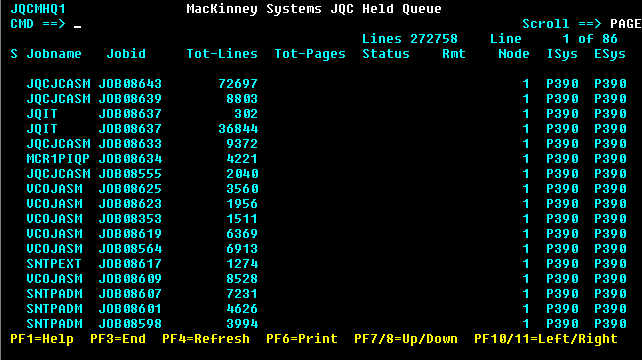
Task: Select job JOB08625
Action: (x=130, y=189)
